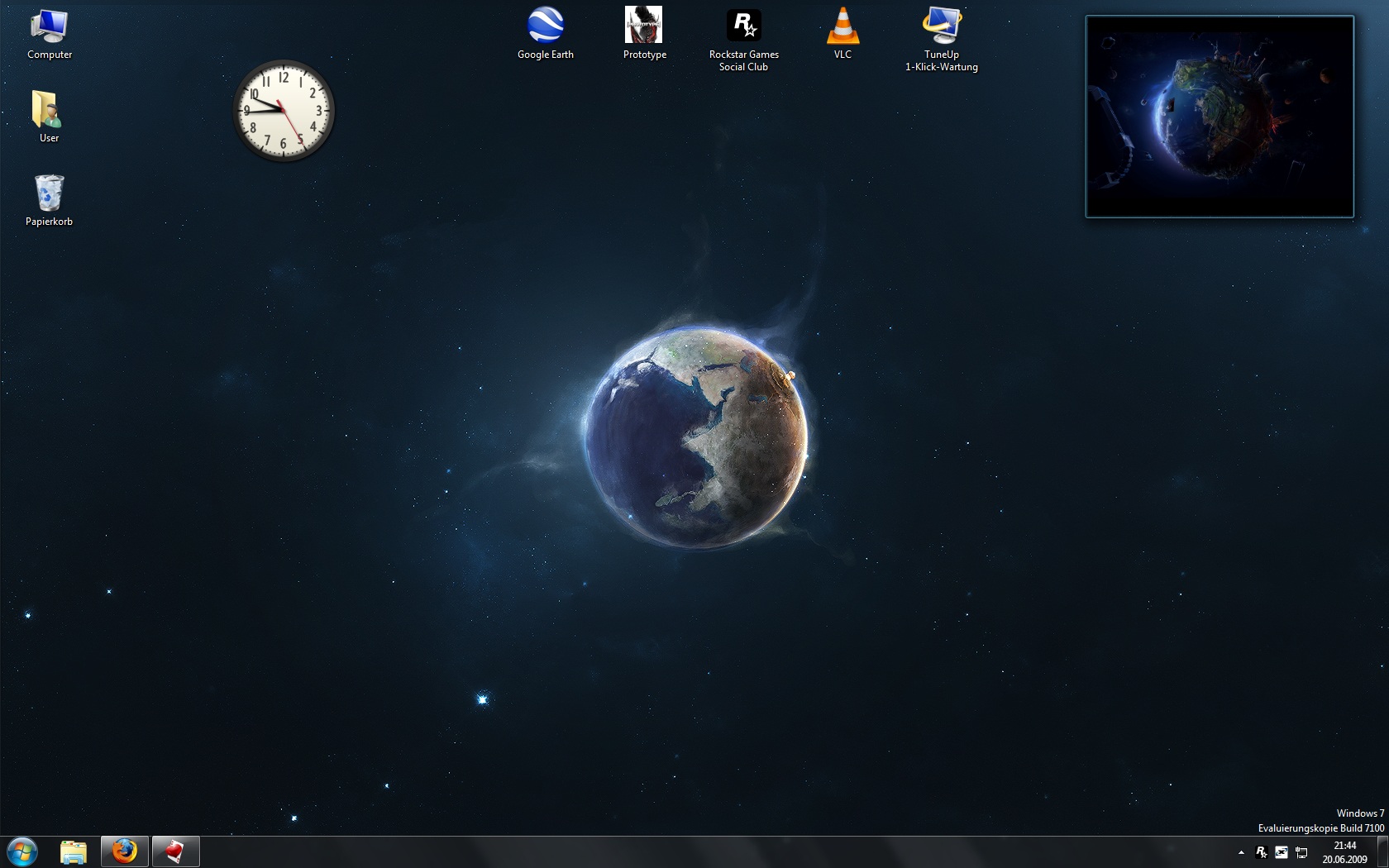
Task: Open the taskbar date and time
Action: [x=1344, y=852]
